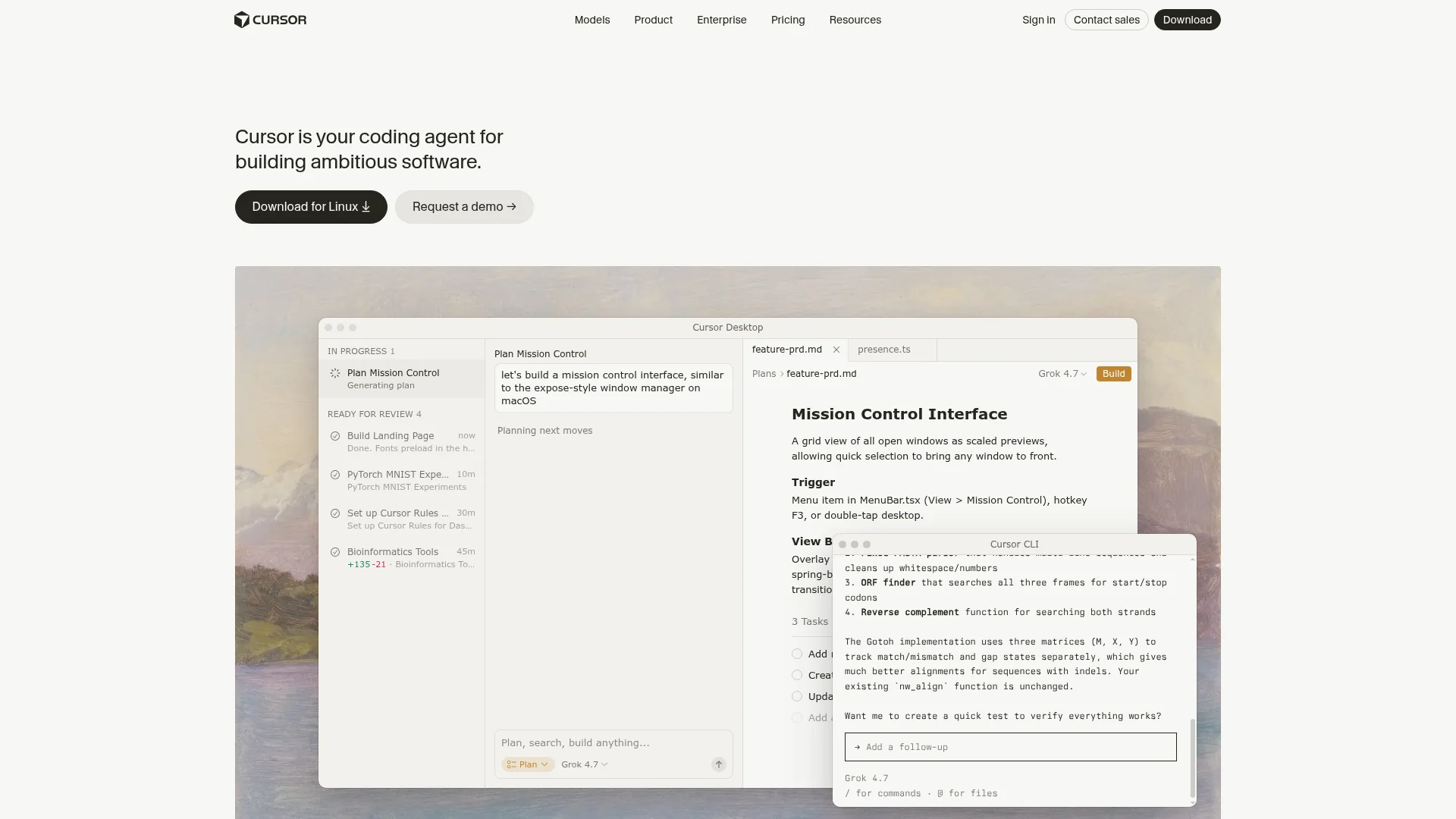The height and width of the screenshot is (819, 1456).
Task: Go to the Pricing page
Action: [x=788, y=20]
